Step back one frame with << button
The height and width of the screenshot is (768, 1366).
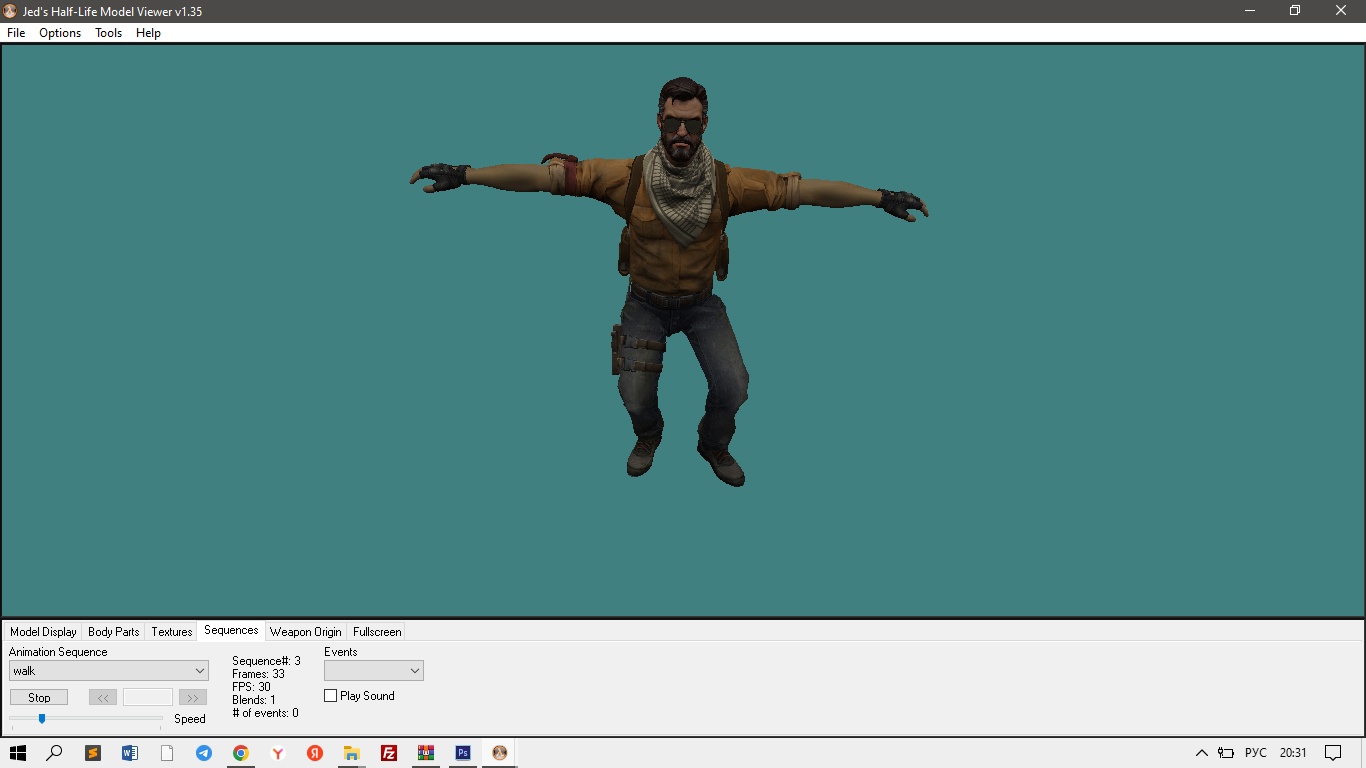click(x=103, y=698)
